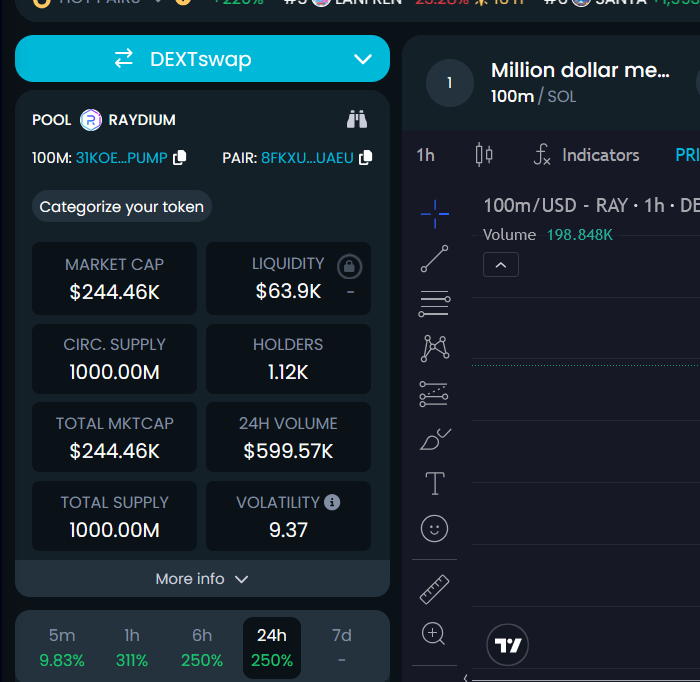The height and width of the screenshot is (682, 700).
Task: Click the Market Cap $244.46K card
Action: pos(114,279)
